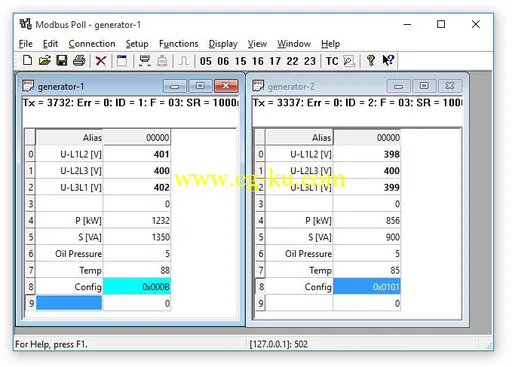Click generator-2 Oil Pressure alias cell
Viewport: 512px width, 367px height.
[299, 254]
